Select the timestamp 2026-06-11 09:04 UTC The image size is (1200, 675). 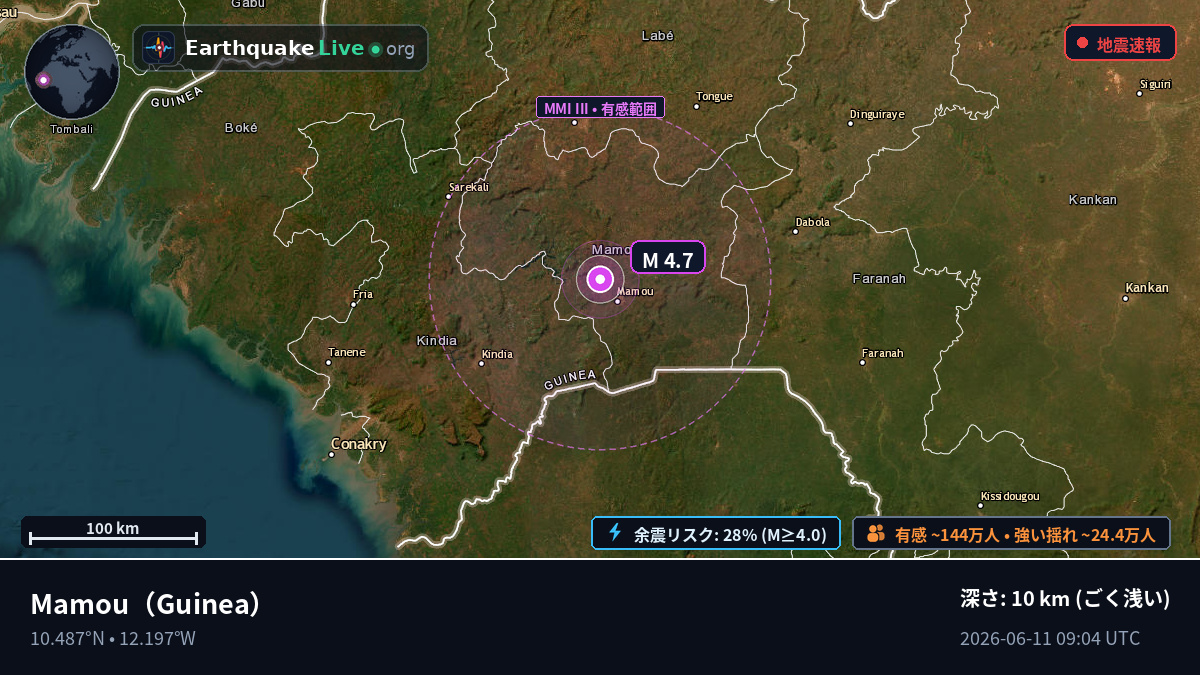pos(1050,638)
